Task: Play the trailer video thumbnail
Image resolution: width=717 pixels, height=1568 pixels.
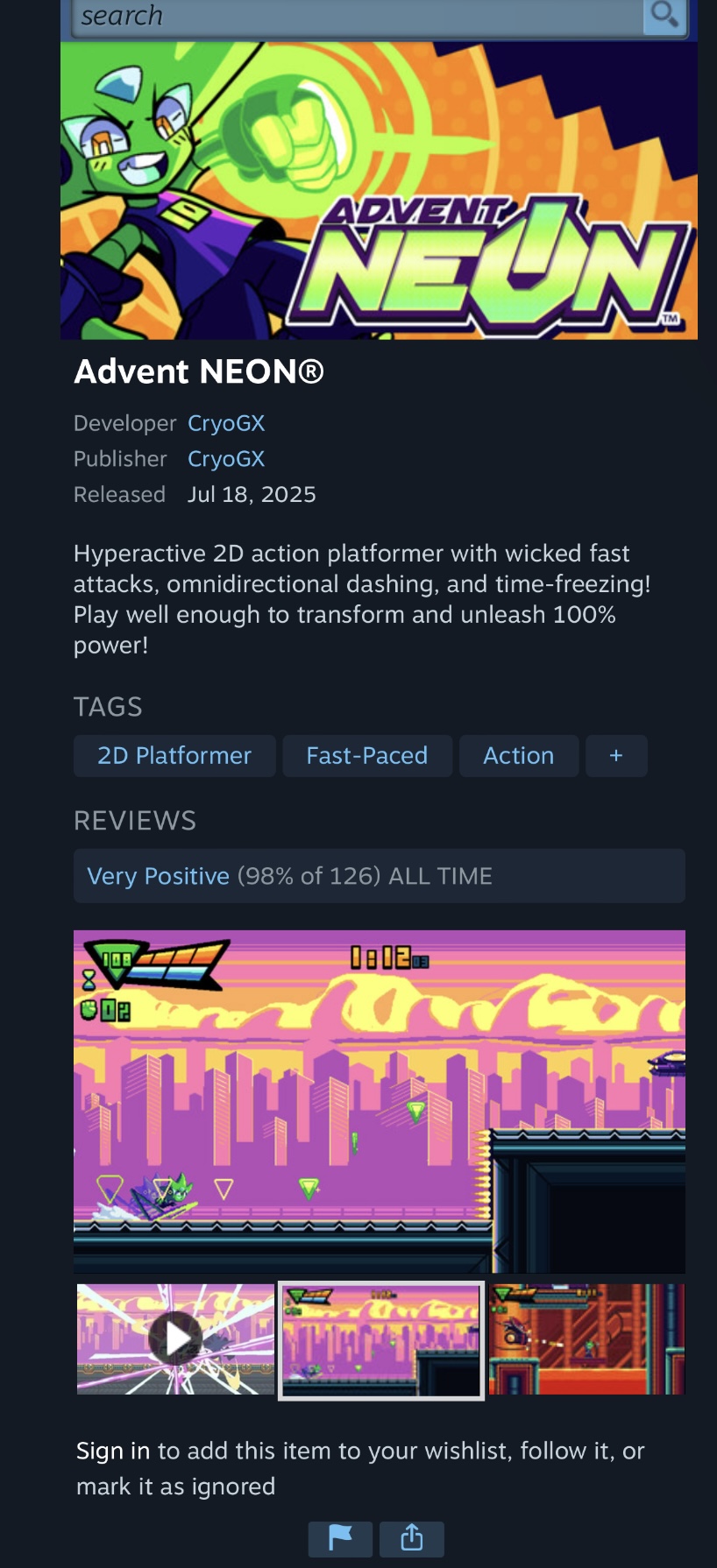Action: coord(175,1339)
